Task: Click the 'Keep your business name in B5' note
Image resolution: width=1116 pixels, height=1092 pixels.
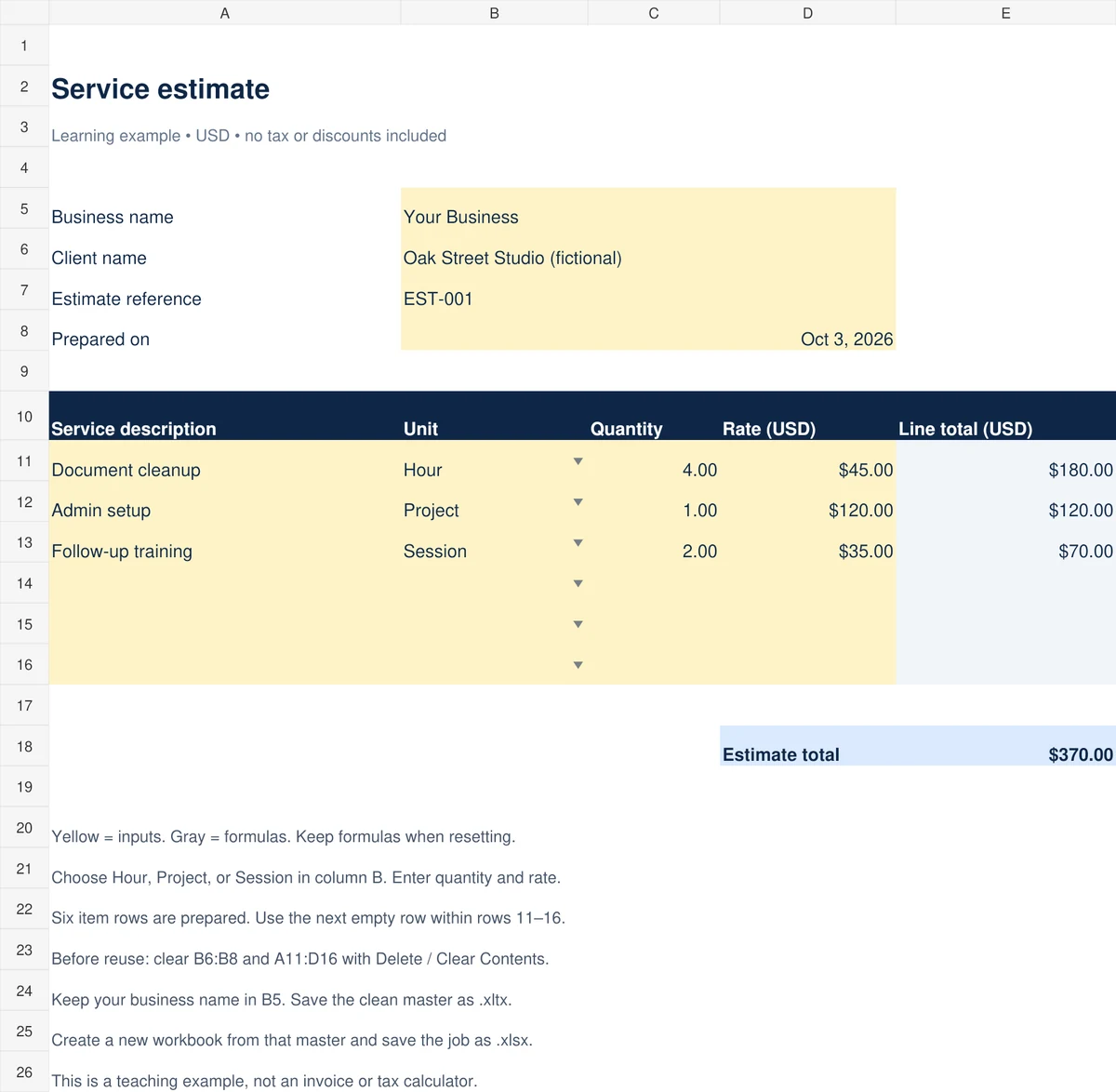Action: [x=281, y=1000]
